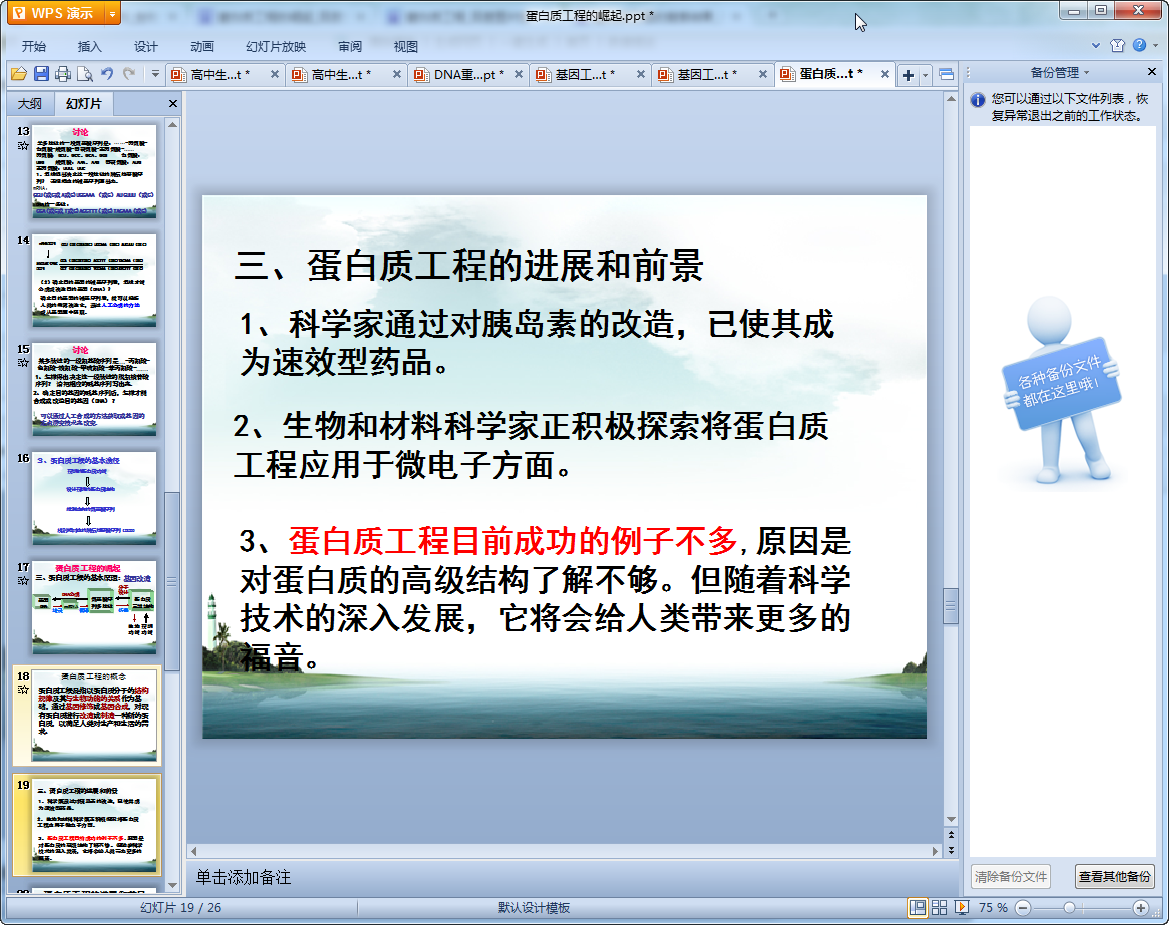Open the 审阅 ribbon tab
This screenshot has height=925, width=1169.
[x=350, y=46]
